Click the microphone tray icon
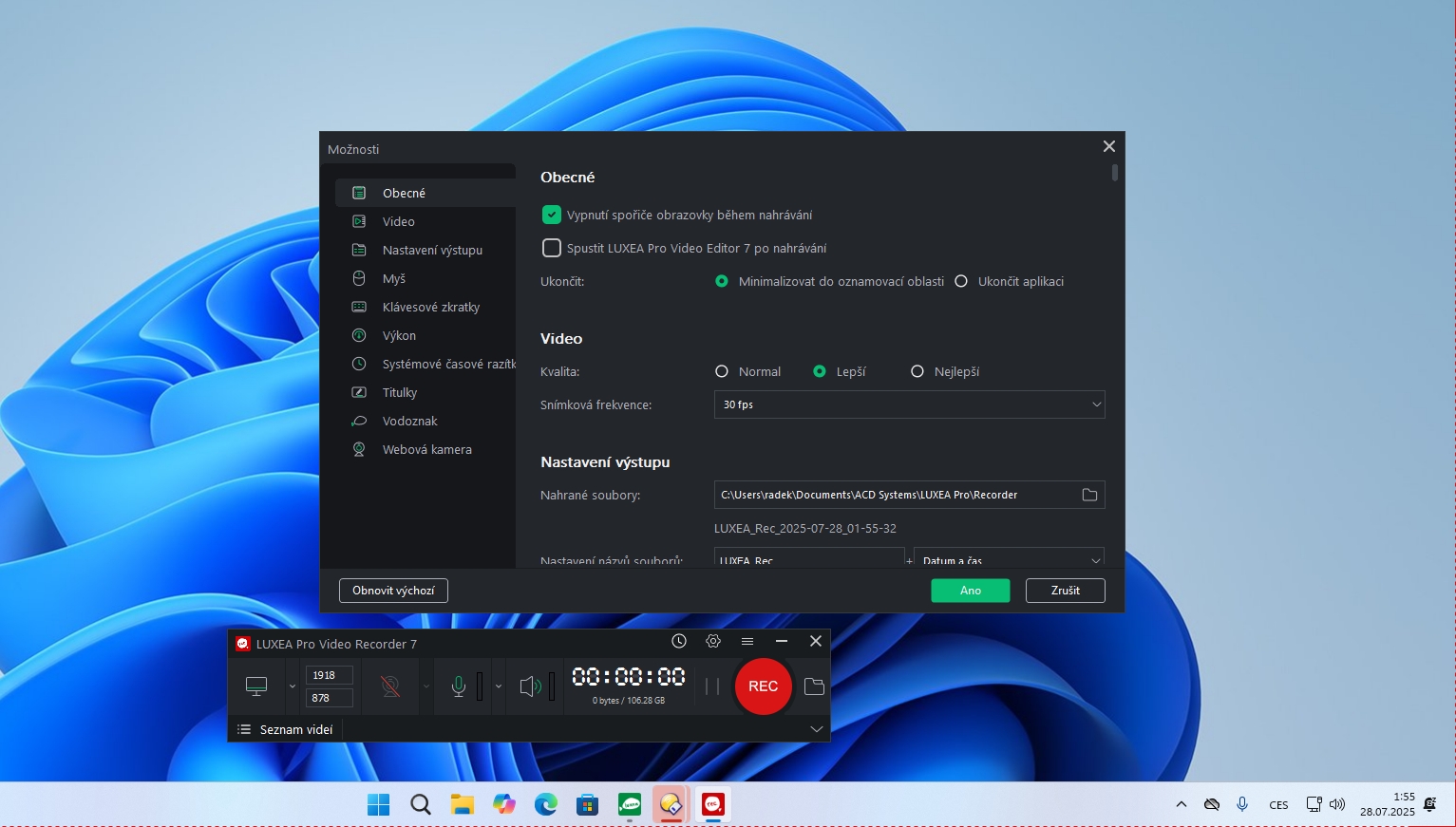 click(x=1242, y=804)
